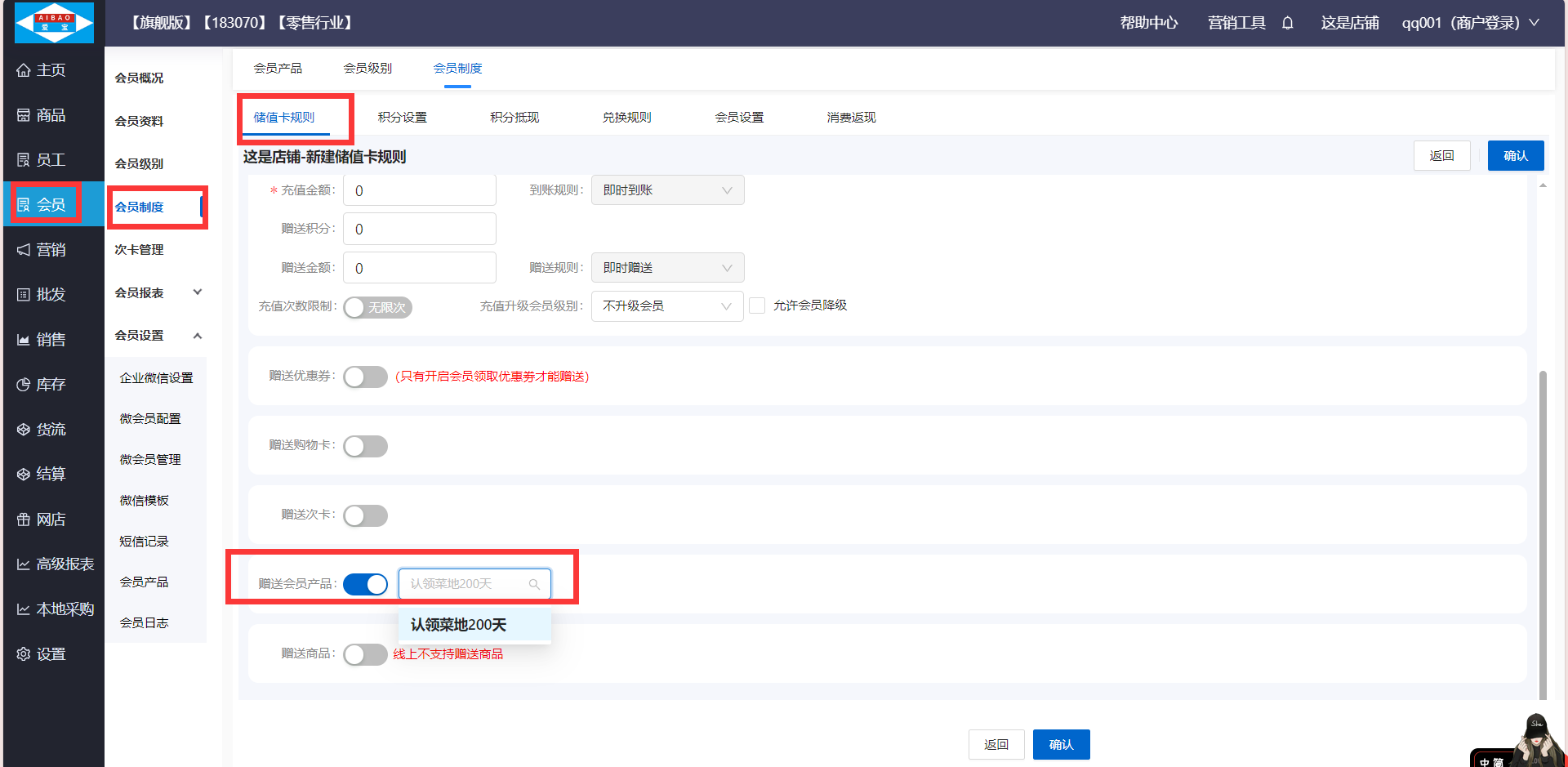
Task: Switch to the 会员产品 top tab
Action: click(x=278, y=69)
